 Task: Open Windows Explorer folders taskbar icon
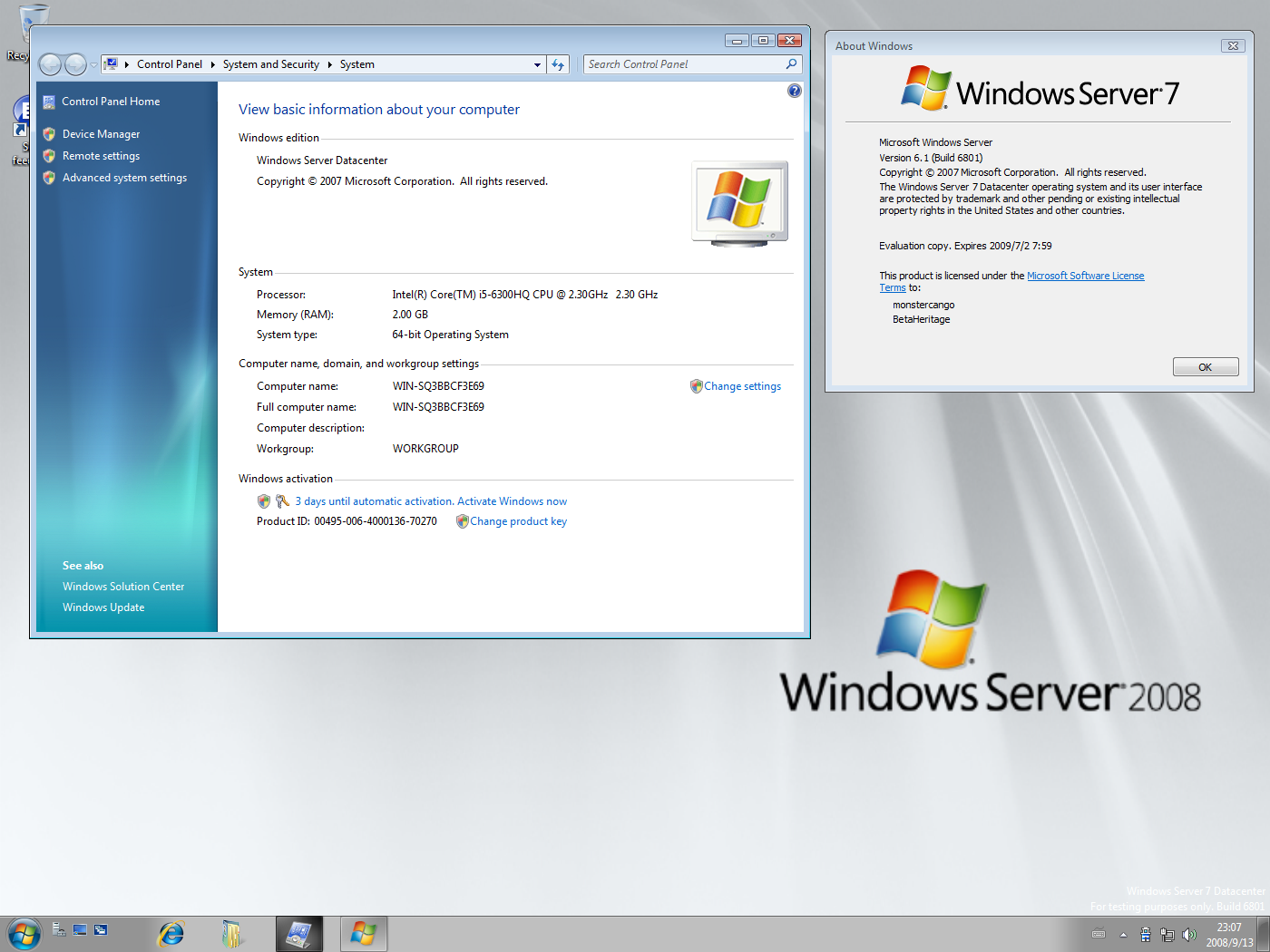[231, 934]
